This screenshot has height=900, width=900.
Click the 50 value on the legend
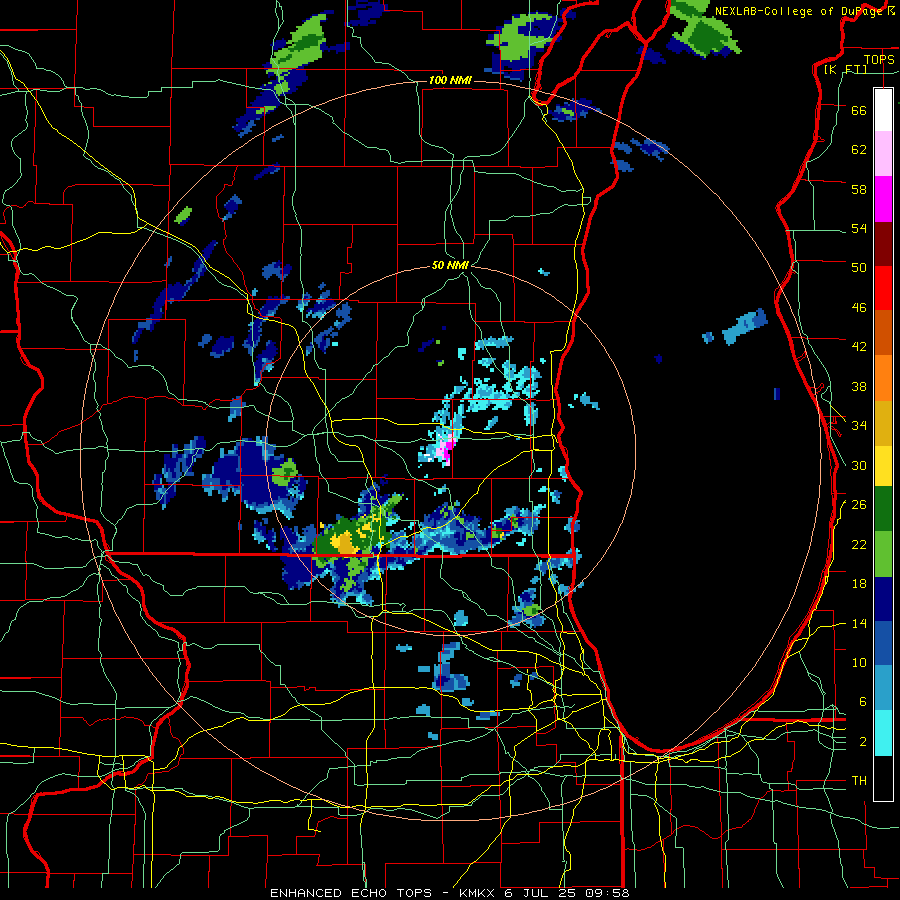pyautogui.click(x=859, y=268)
